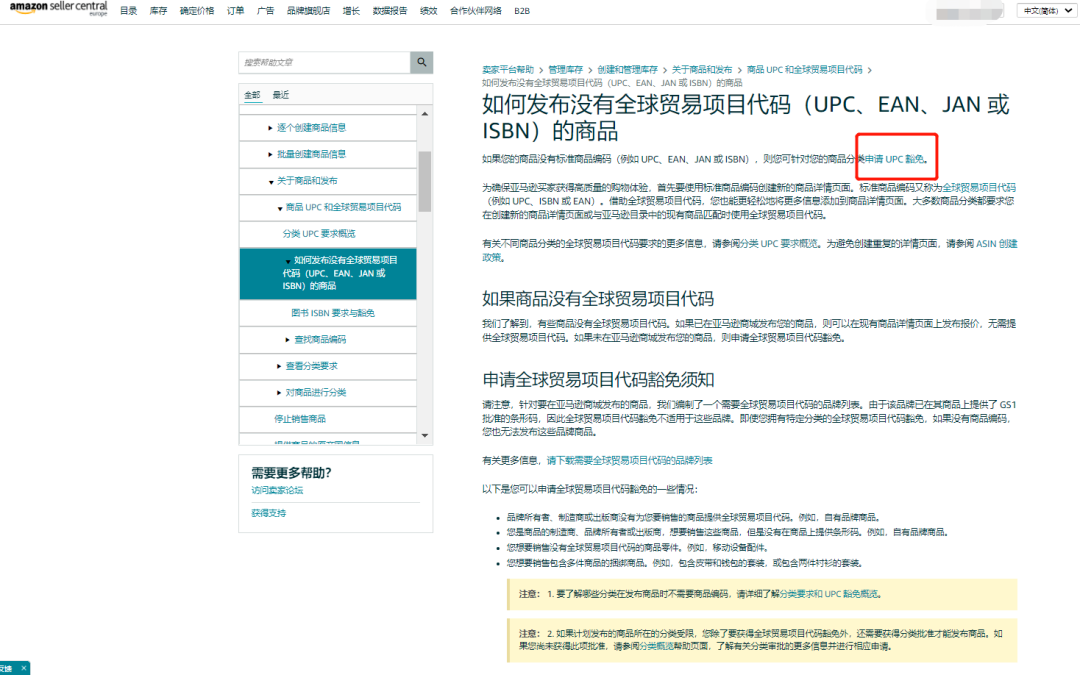Screen dimensions: 1080x675
Task: Click 请下载需要全球贸易项目代码的品牌列表 link
Action: 630,460
